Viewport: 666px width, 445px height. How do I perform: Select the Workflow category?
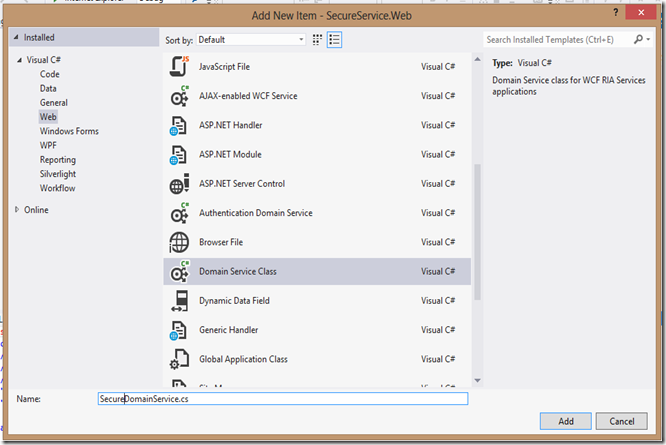[x=57, y=188]
